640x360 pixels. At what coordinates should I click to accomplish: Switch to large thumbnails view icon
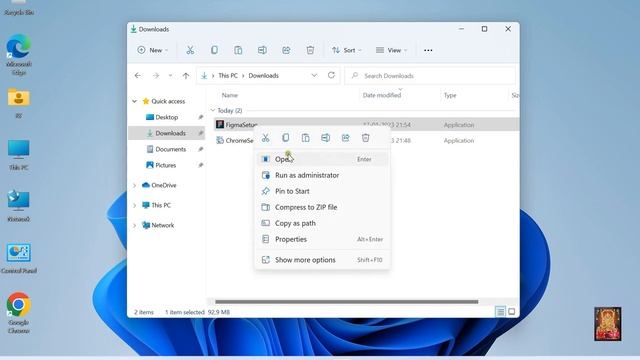pyautogui.click(x=511, y=312)
